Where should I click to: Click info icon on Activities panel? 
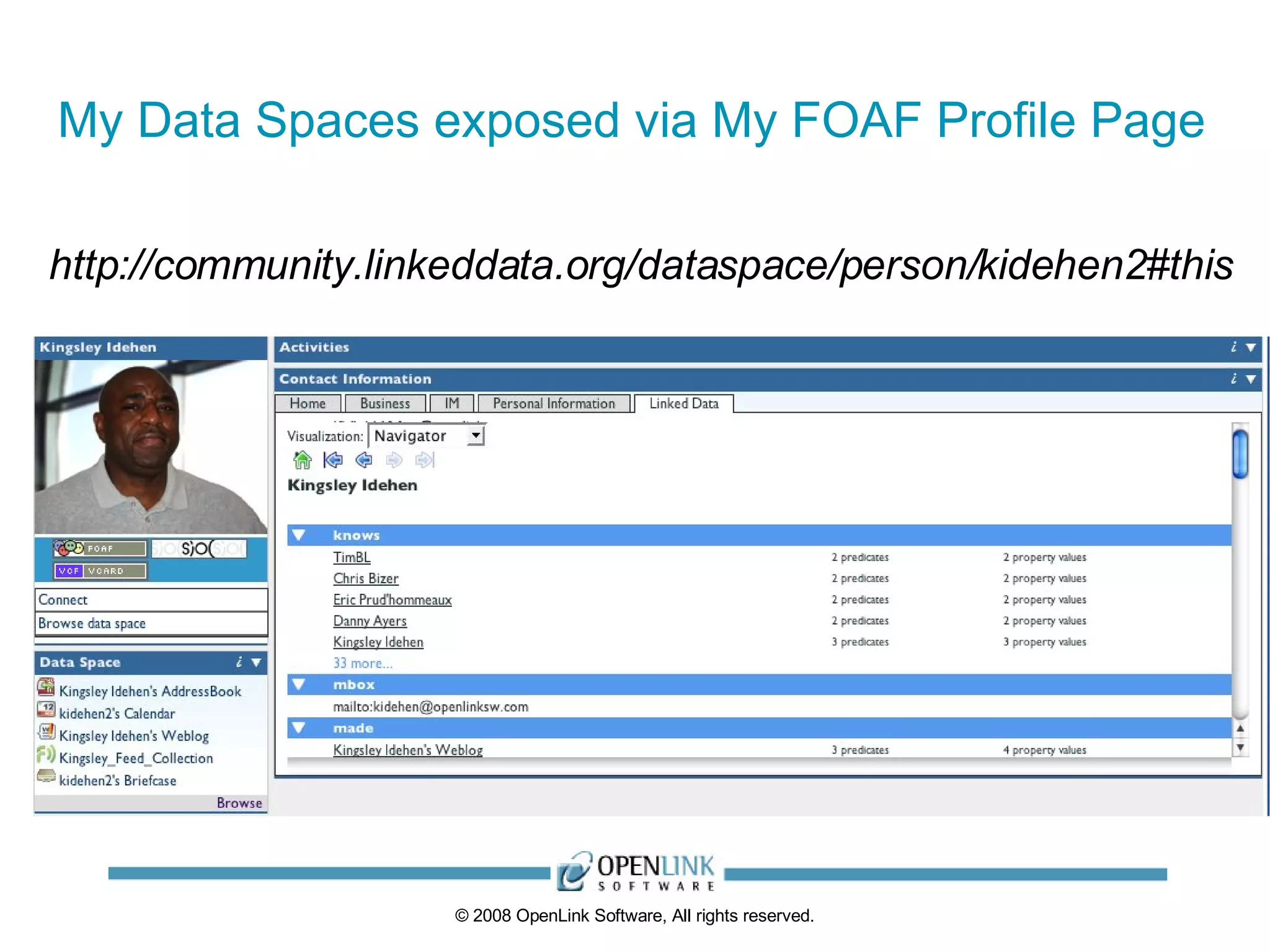[1234, 347]
